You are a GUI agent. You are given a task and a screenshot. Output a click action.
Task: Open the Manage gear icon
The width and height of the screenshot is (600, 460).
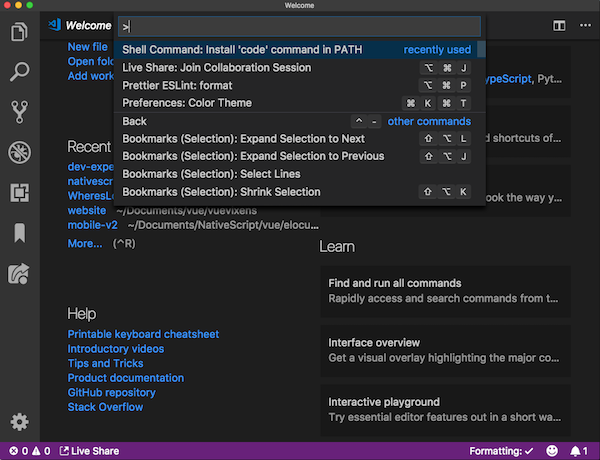click(x=19, y=422)
